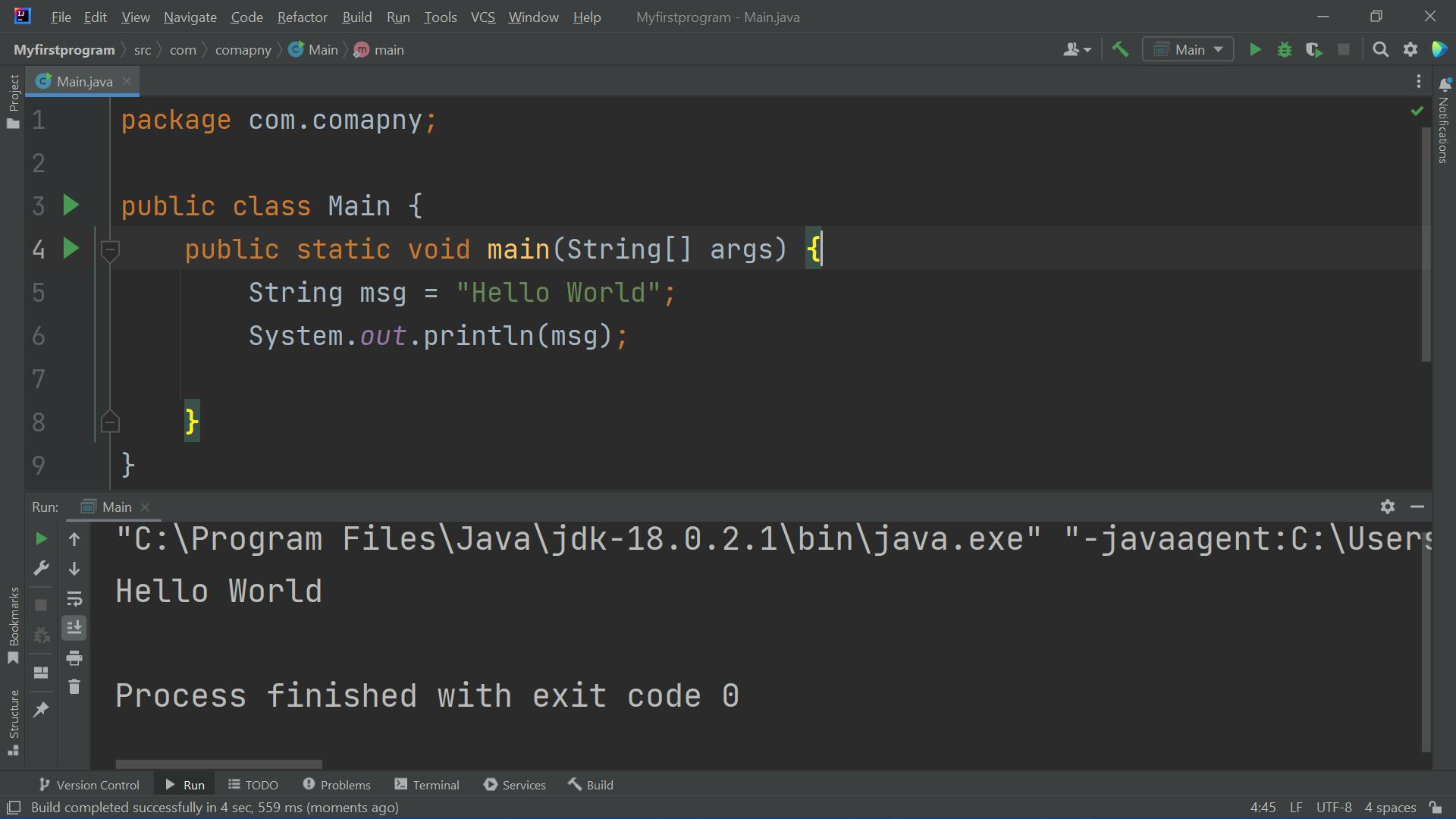Screen dimensions: 1456x819
Task: Click the Stop process square in toolbar
Action: 1344,49
